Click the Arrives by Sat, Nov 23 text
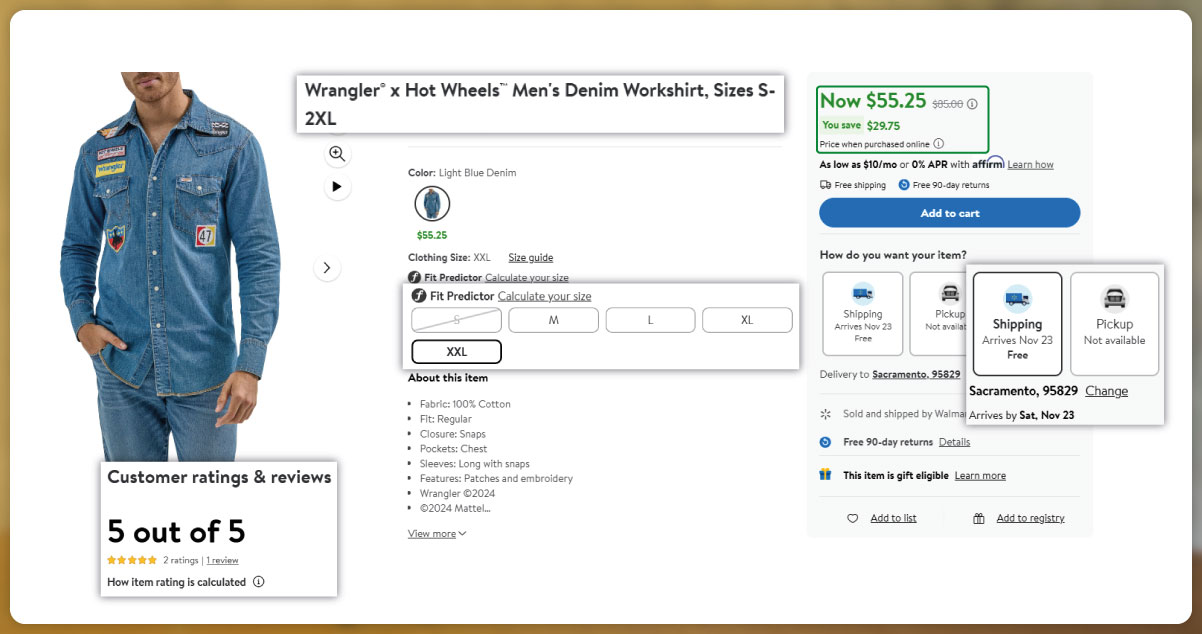 pos(1022,415)
